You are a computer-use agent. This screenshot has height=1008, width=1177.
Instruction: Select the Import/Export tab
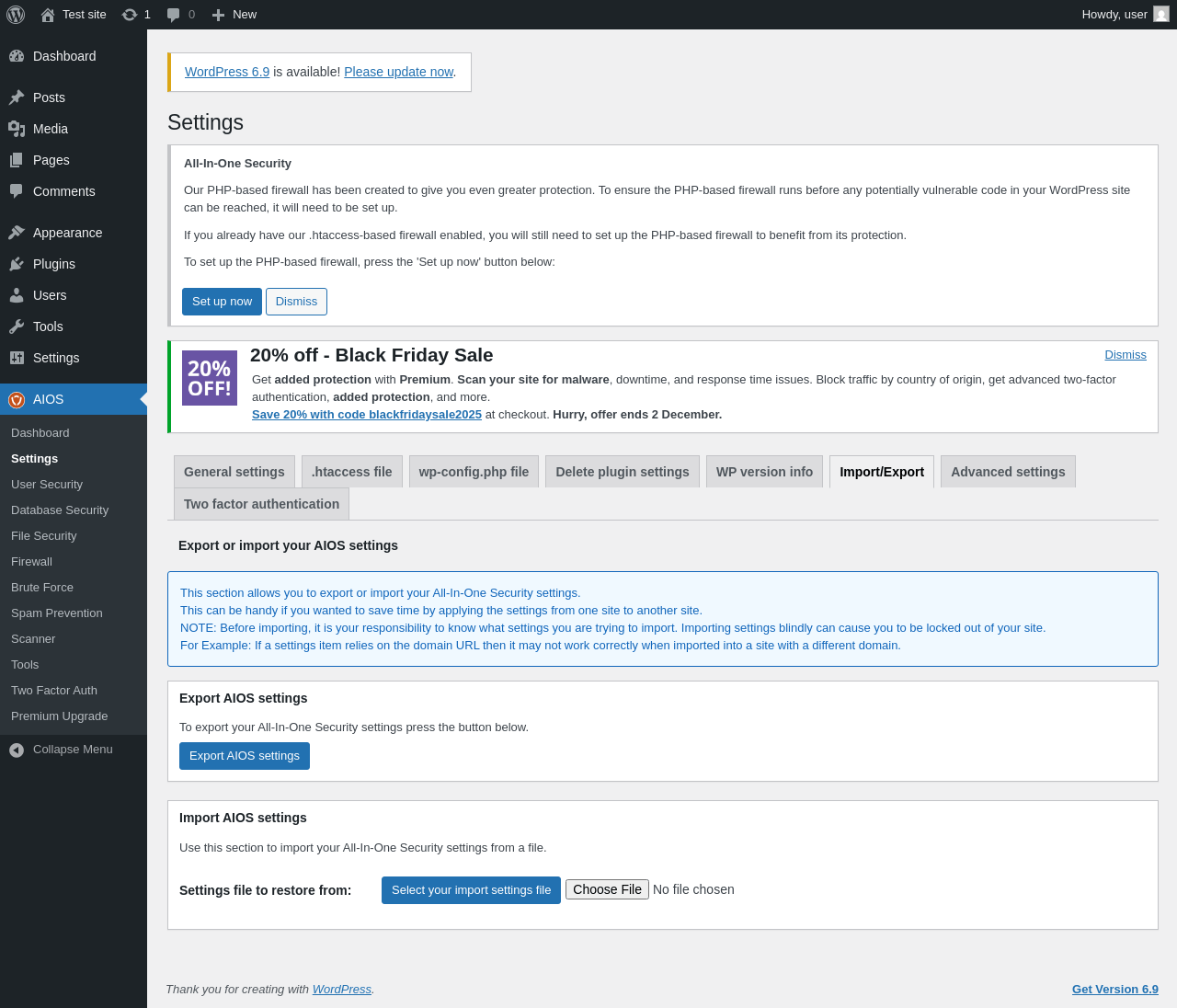[882, 472]
